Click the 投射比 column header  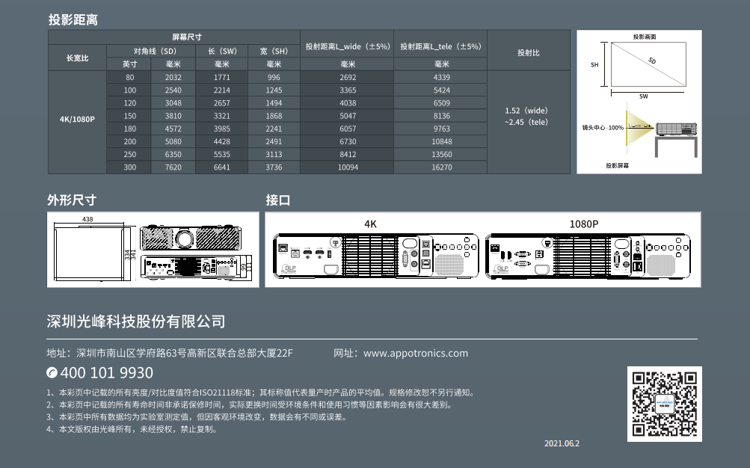(528, 51)
